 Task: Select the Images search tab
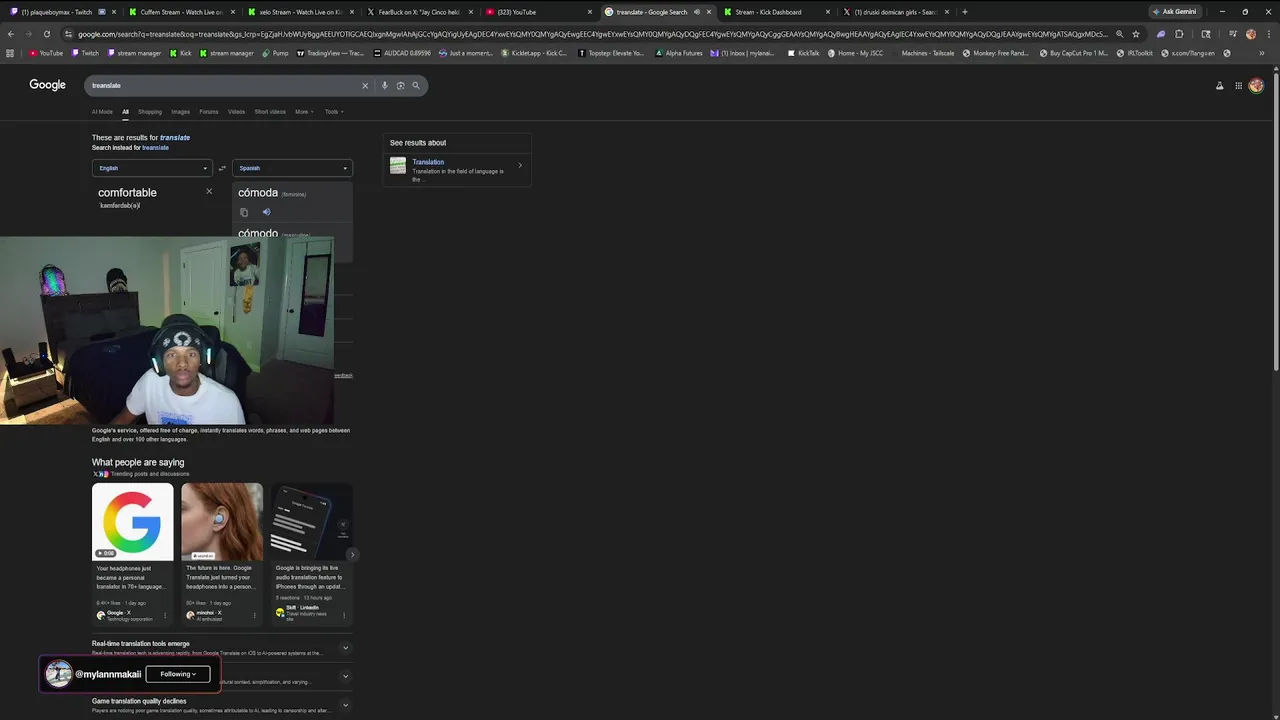tap(180, 112)
